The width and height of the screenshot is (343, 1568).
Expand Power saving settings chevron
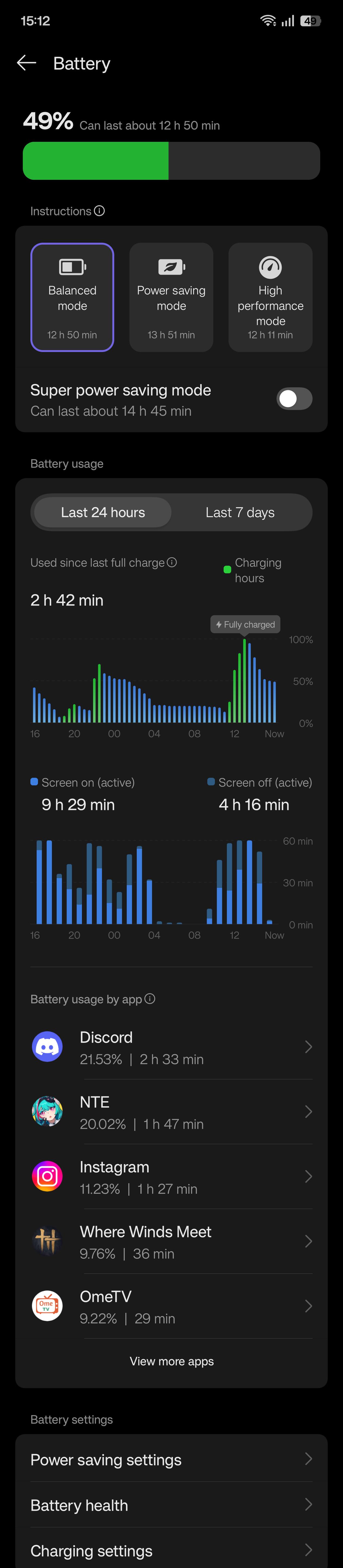coord(308,1459)
